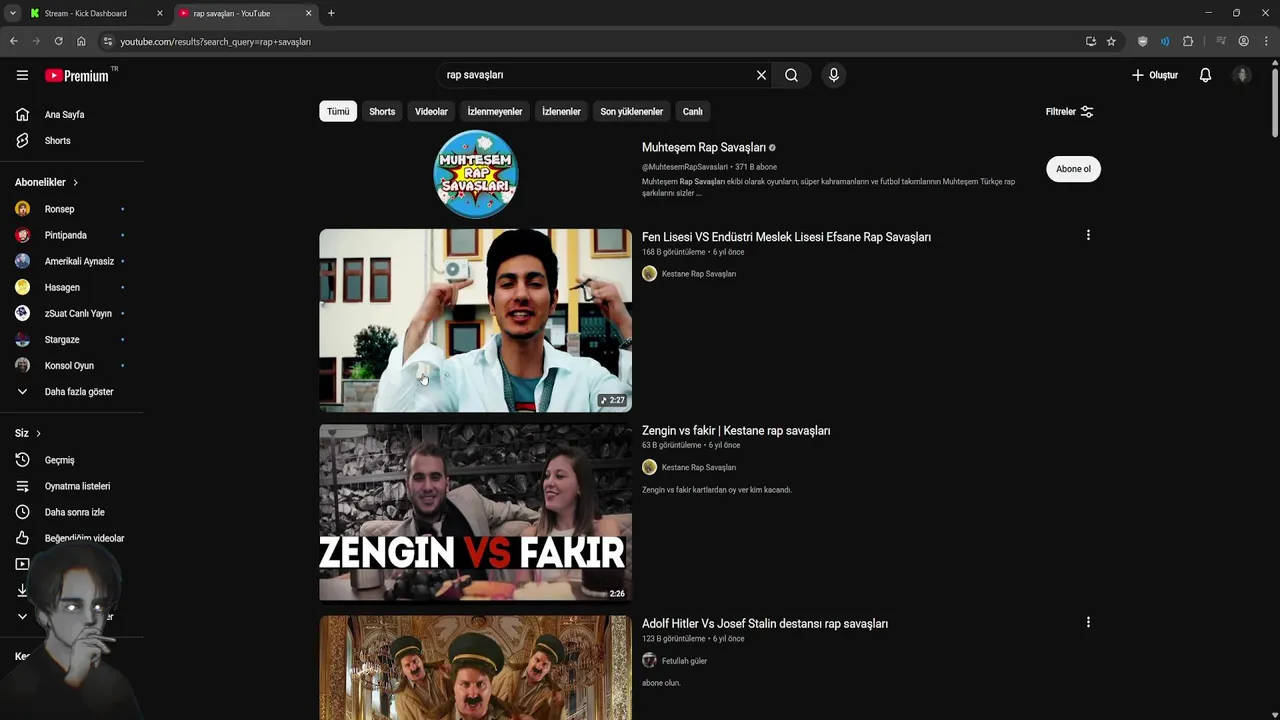1280x720 pixels.
Task: Select the İzlenenler filter chip
Action: (x=561, y=112)
